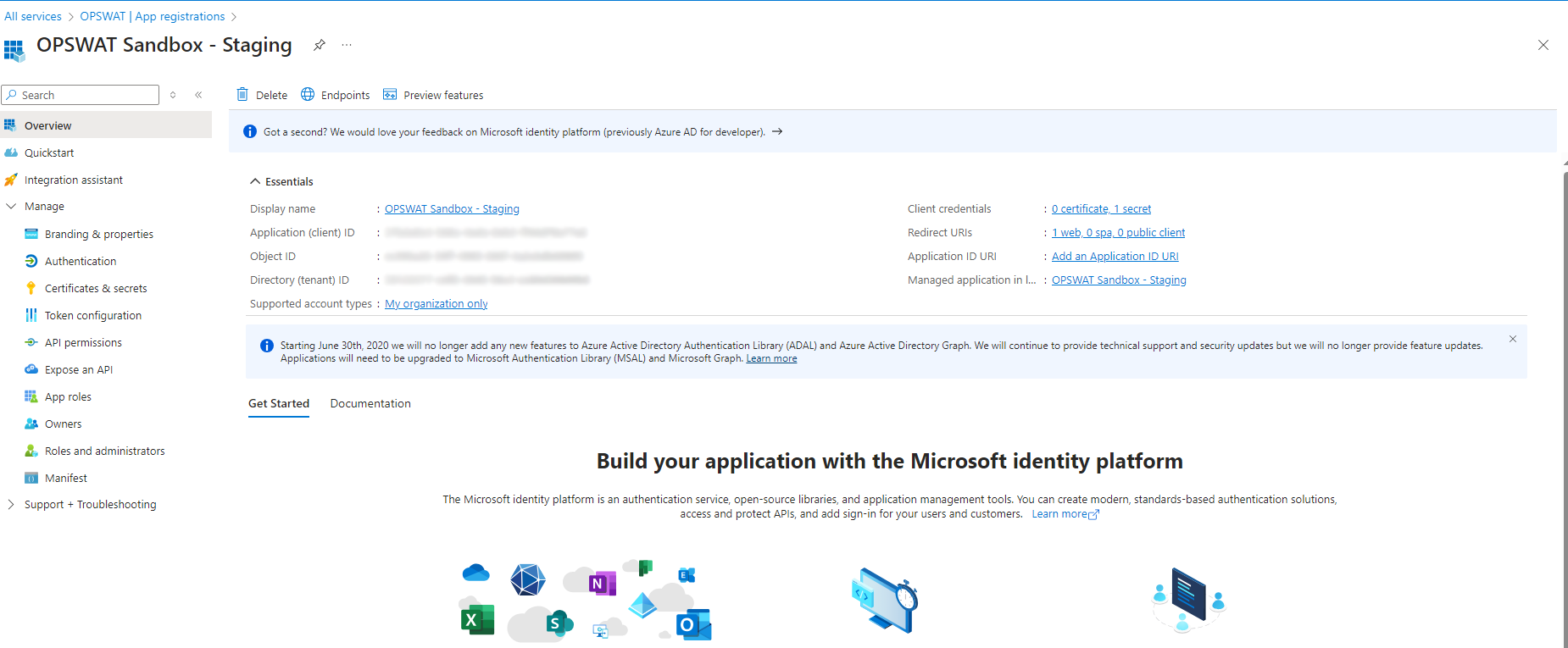Switch to the Documentation tab

(x=370, y=403)
